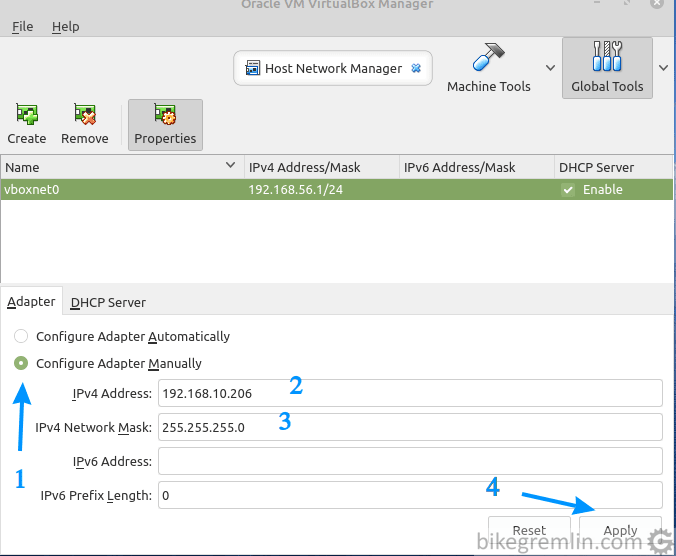The height and width of the screenshot is (556, 676).
Task: Select the vboxnet0 row
Action: click(x=337, y=190)
